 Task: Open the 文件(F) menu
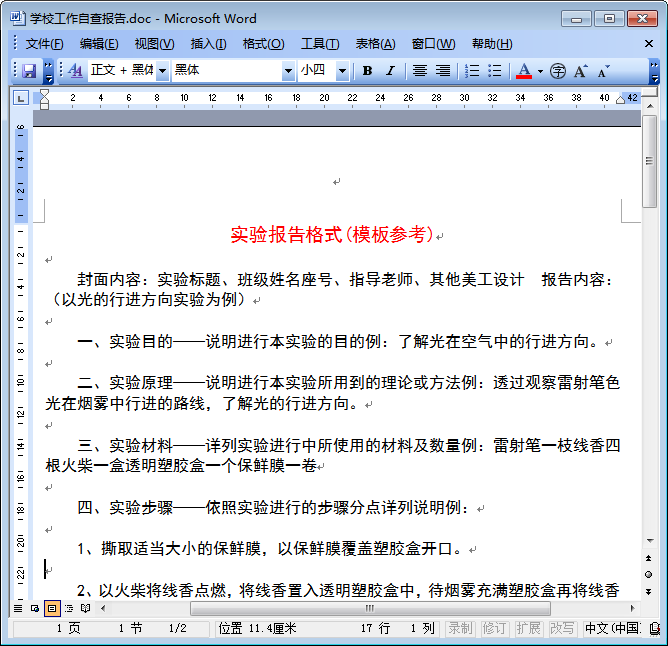pyautogui.click(x=44, y=44)
